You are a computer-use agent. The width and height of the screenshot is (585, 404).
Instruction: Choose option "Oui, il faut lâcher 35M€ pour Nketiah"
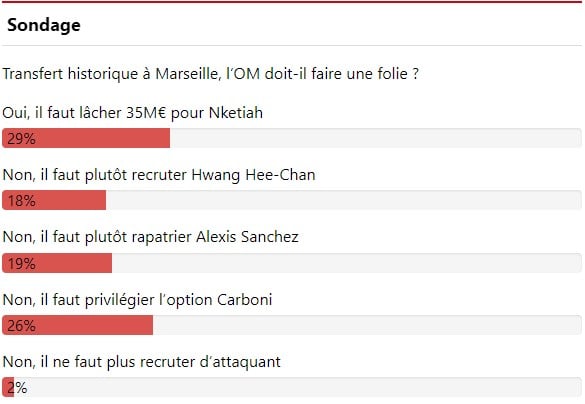click(132, 113)
